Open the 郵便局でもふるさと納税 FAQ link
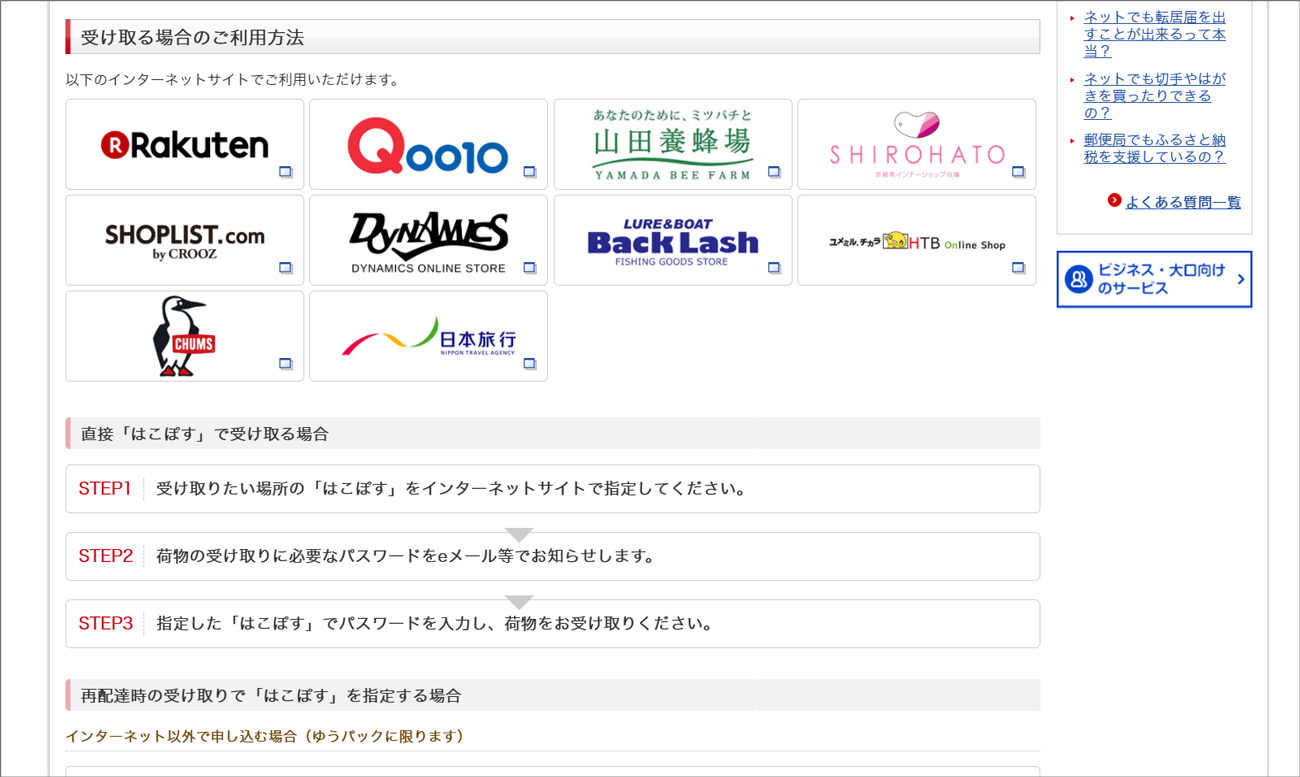This screenshot has height=777, width=1300. click(1154, 149)
